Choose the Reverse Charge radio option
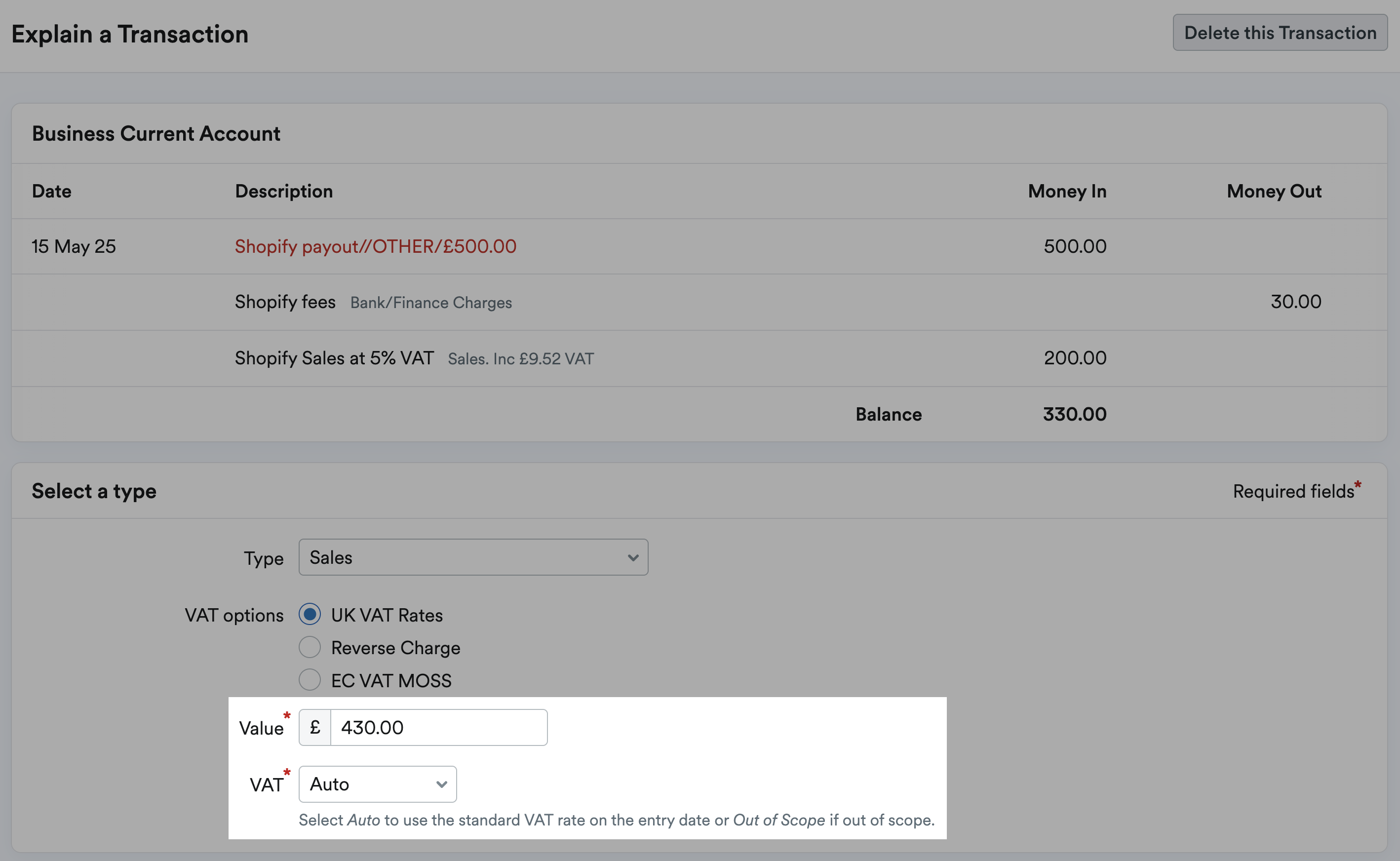 pyautogui.click(x=310, y=647)
